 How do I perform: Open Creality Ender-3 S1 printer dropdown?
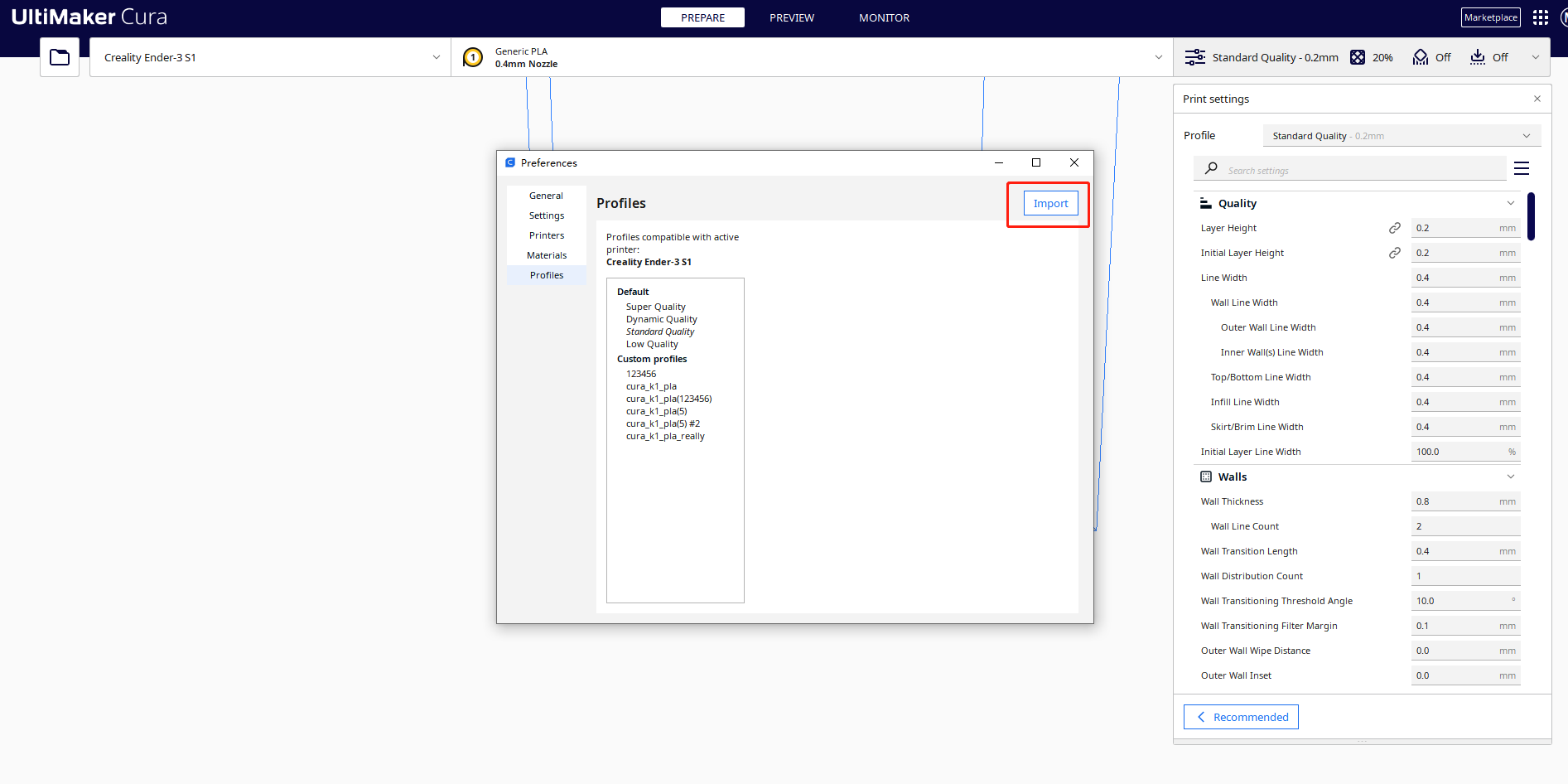[270, 57]
